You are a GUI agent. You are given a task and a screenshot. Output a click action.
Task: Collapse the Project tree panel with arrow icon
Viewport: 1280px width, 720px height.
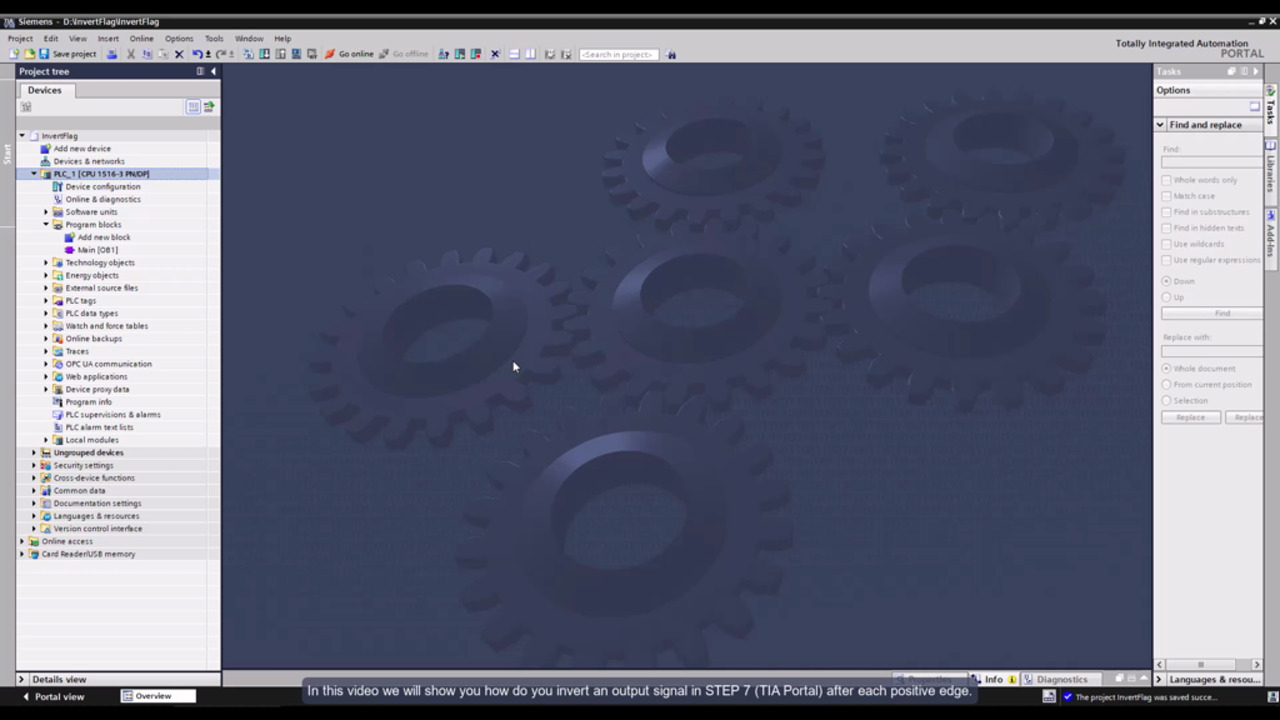point(213,71)
